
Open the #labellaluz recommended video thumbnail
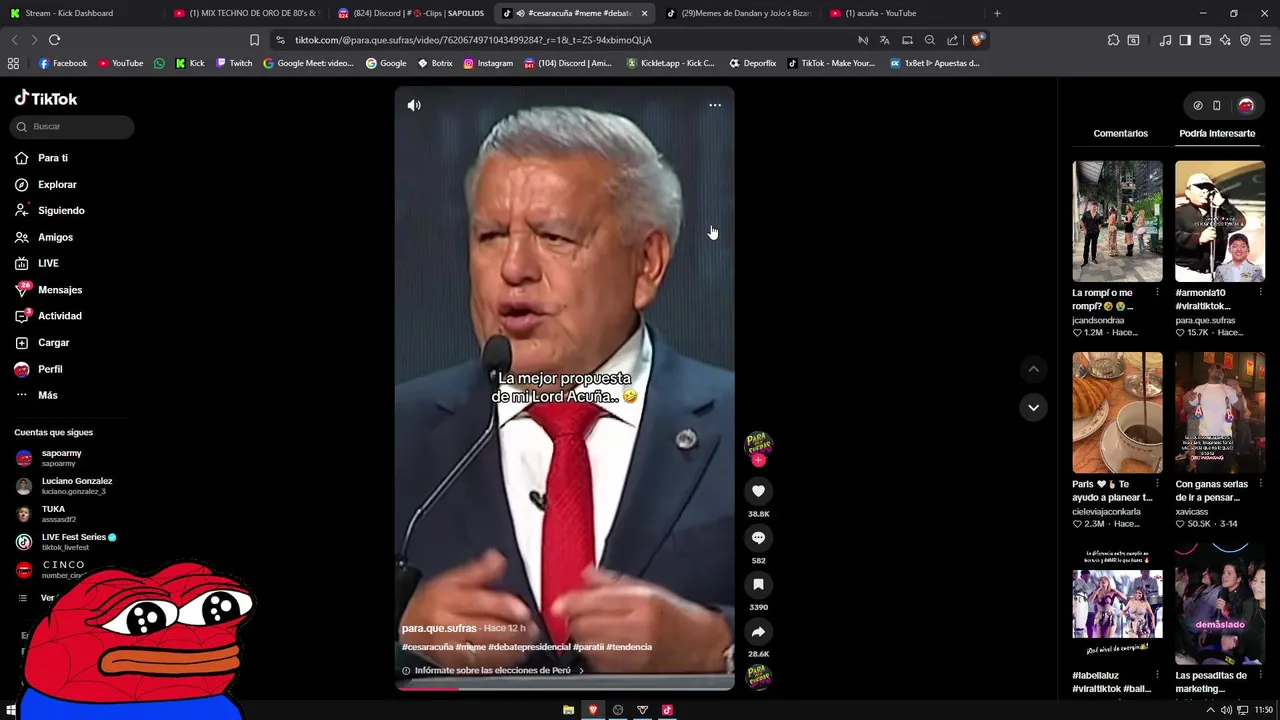[1117, 604]
